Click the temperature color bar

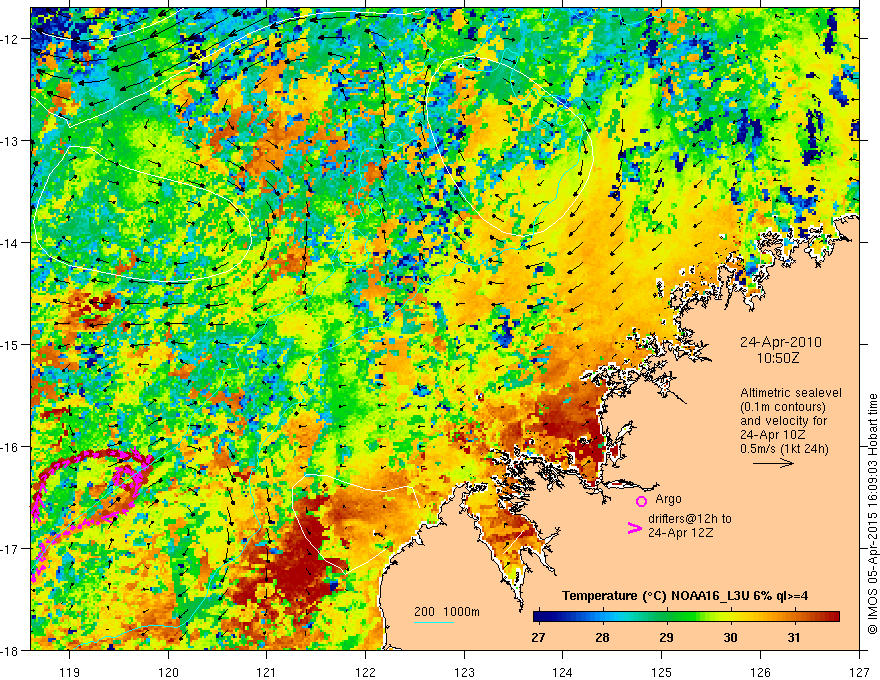tap(686, 617)
